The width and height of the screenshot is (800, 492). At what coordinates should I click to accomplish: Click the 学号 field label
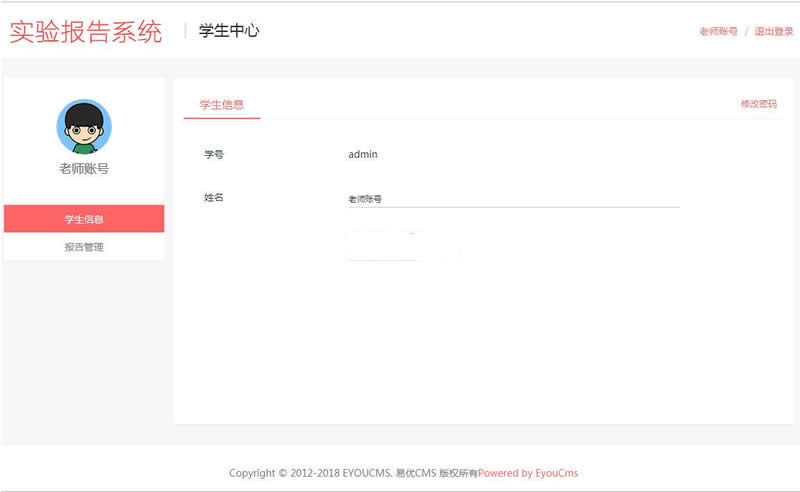point(214,155)
